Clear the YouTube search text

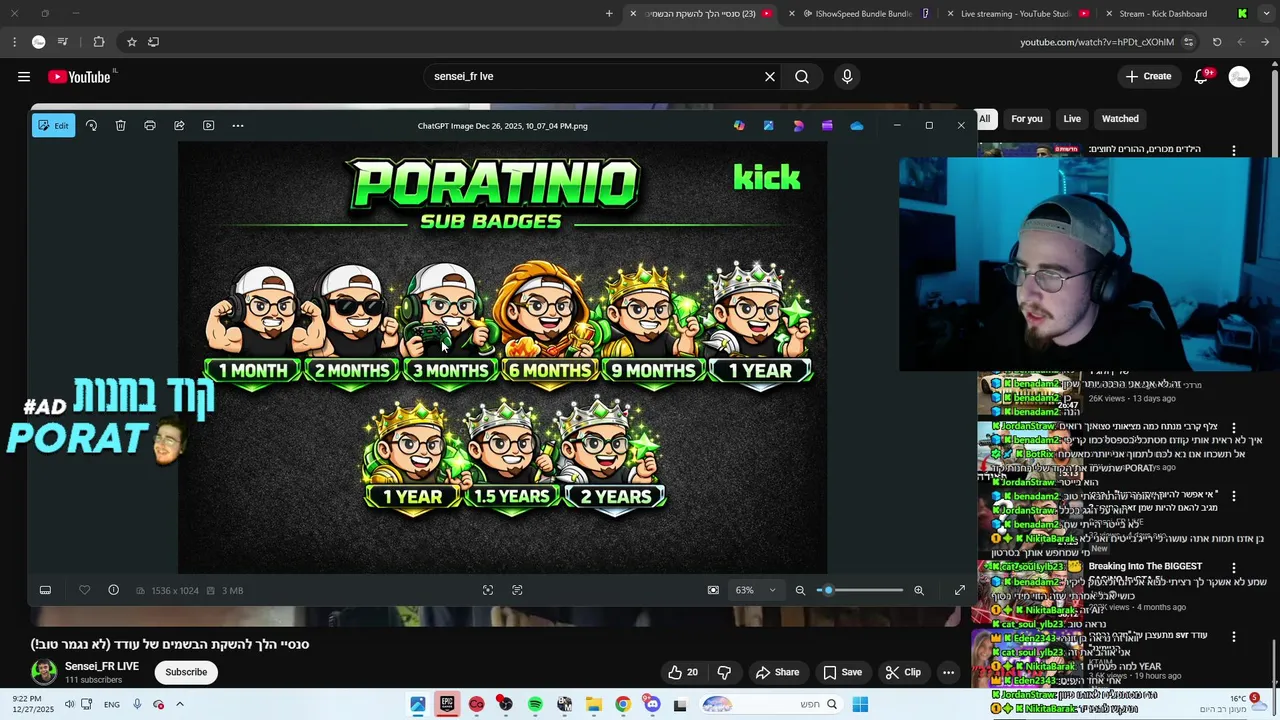(x=770, y=76)
